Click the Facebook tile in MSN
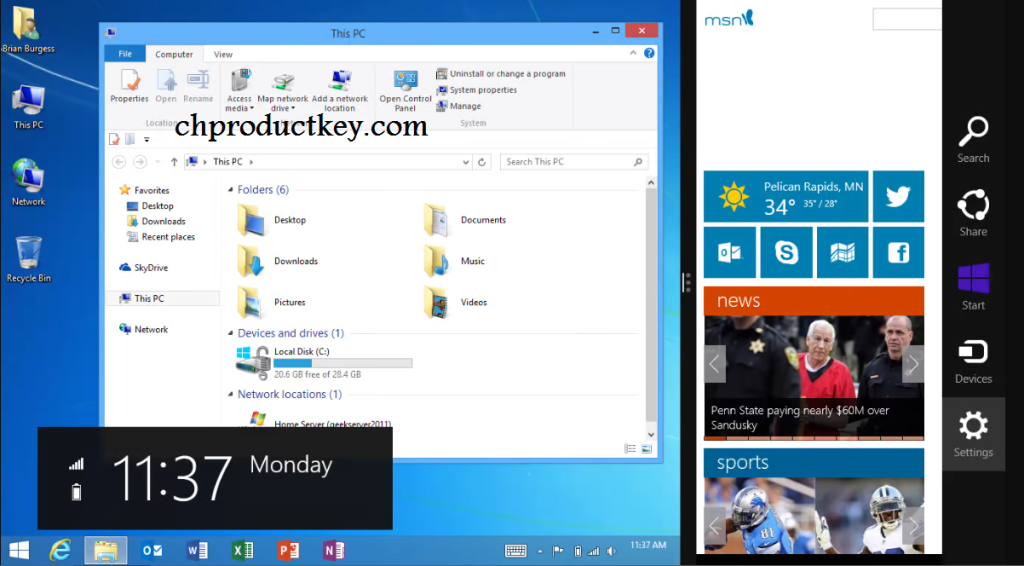The image size is (1024, 566). coord(898,253)
